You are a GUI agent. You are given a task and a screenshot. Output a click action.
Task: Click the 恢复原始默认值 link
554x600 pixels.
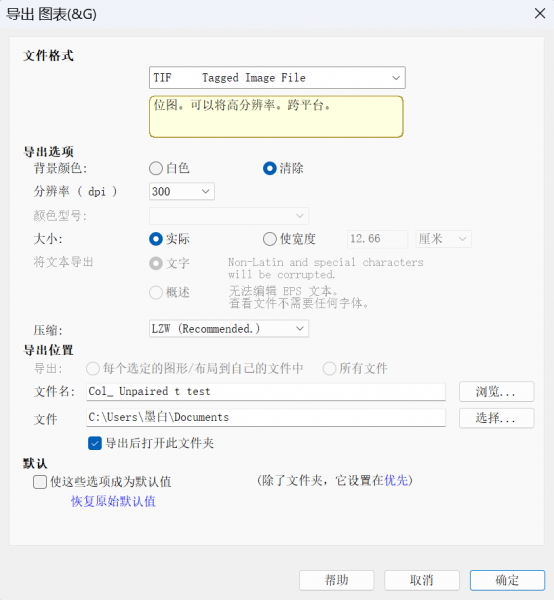coord(113,501)
